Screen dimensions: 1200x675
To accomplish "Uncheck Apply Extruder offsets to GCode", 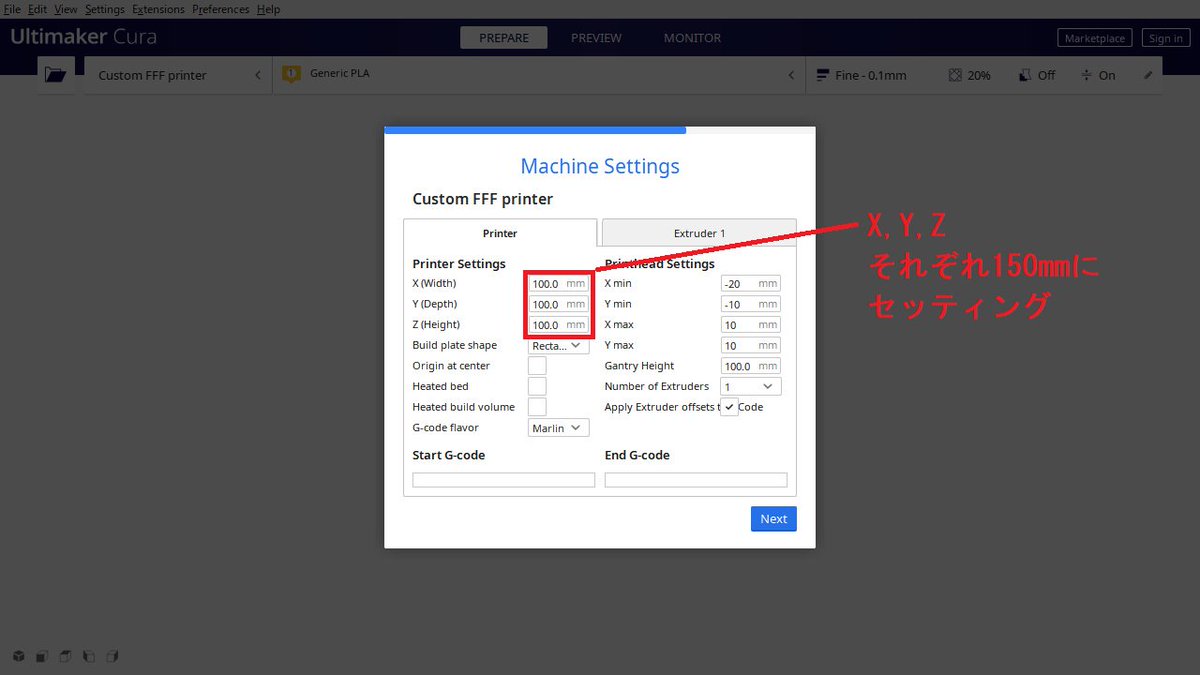I will (x=729, y=407).
